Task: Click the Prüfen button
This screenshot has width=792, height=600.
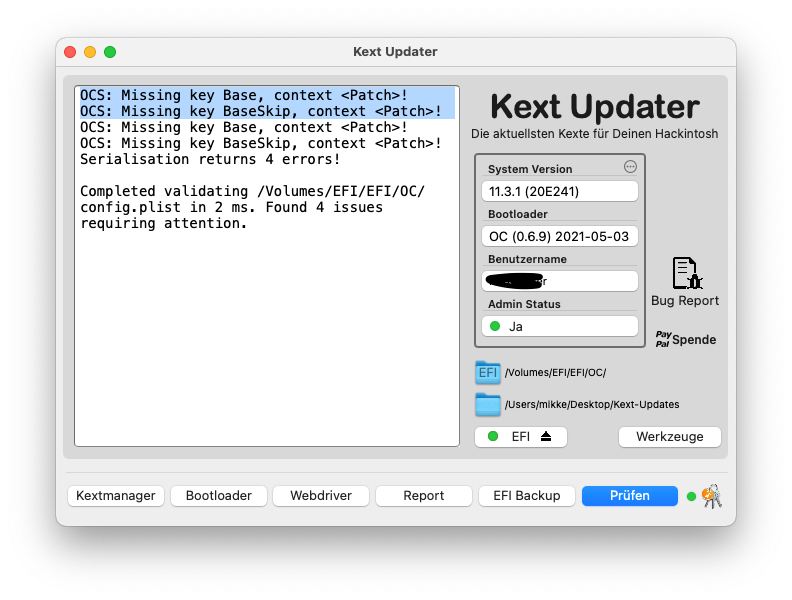Action: tap(629, 495)
